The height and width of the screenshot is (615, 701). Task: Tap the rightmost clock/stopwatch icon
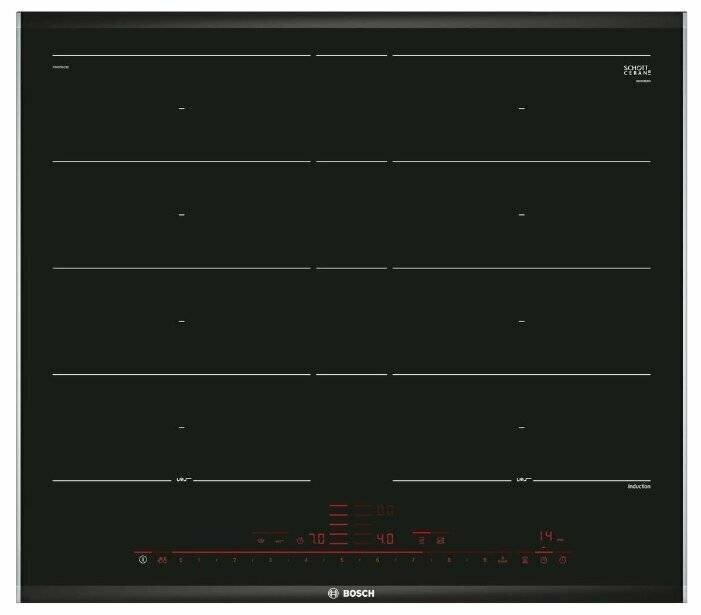tap(563, 560)
